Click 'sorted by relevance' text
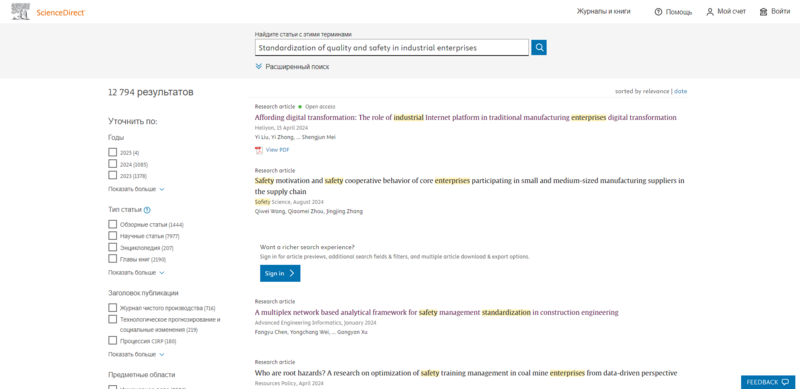 (642, 91)
